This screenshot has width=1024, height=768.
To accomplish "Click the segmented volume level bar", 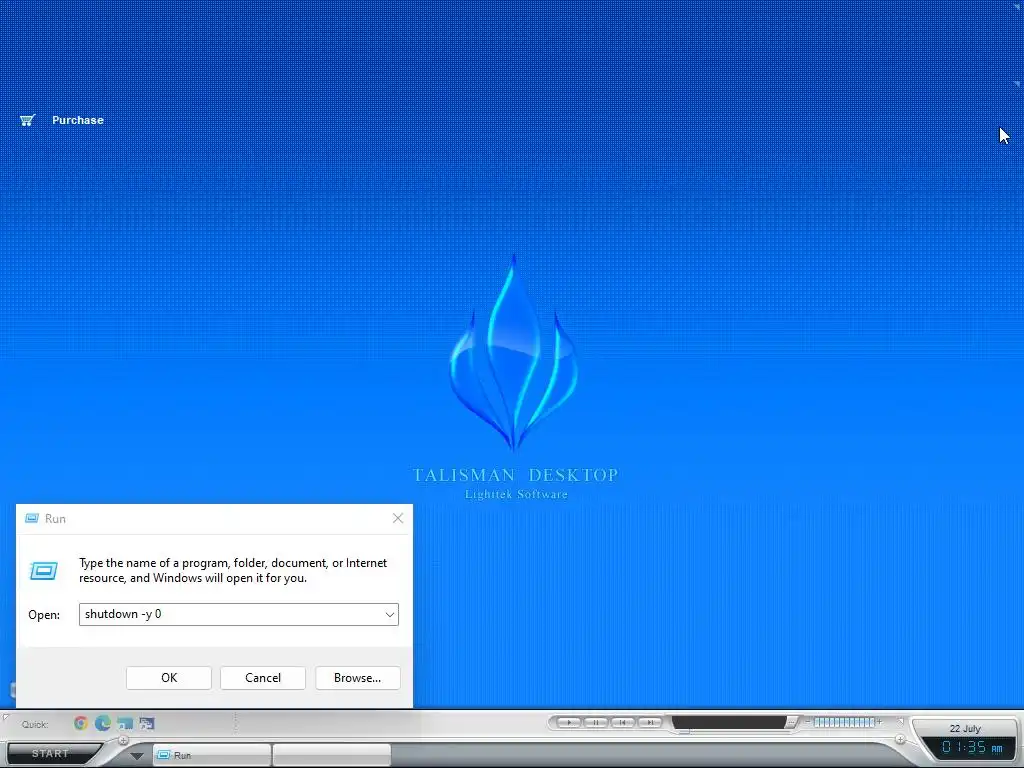I will pyautogui.click(x=844, y=722).
